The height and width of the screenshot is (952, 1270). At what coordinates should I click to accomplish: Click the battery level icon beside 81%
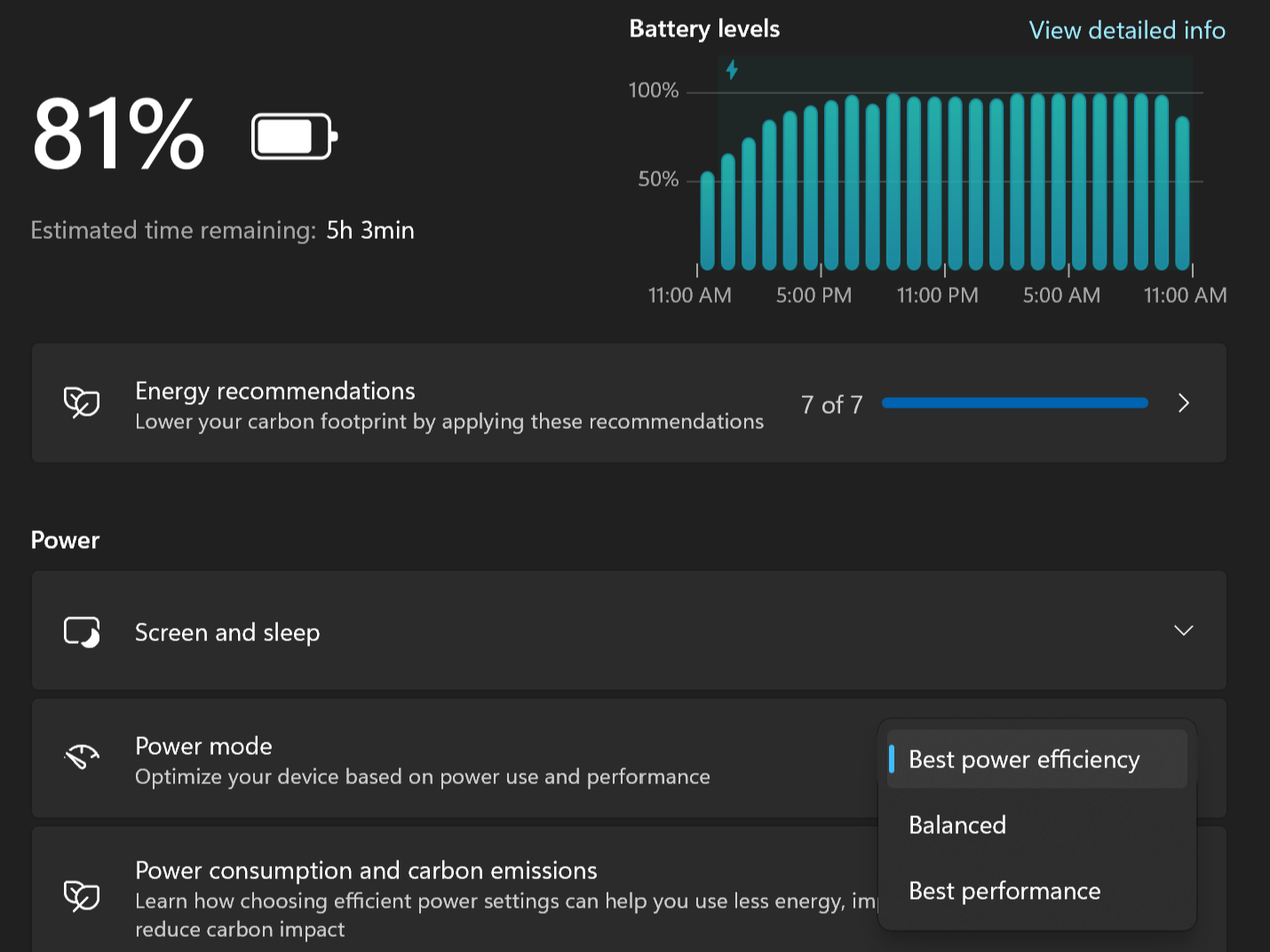293,137
